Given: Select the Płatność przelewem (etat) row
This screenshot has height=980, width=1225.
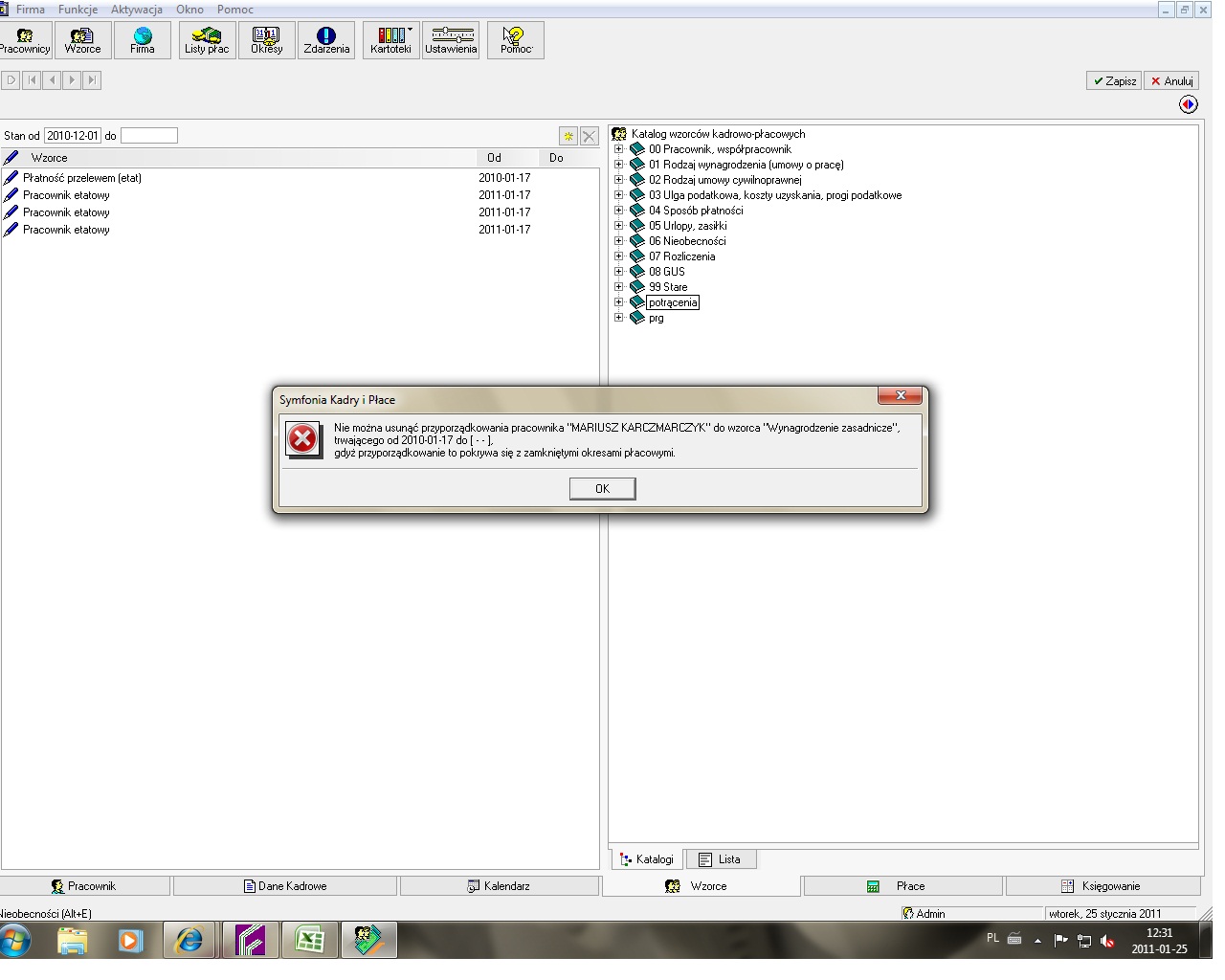Looking at the screenshot, I should tap(300, 178).
